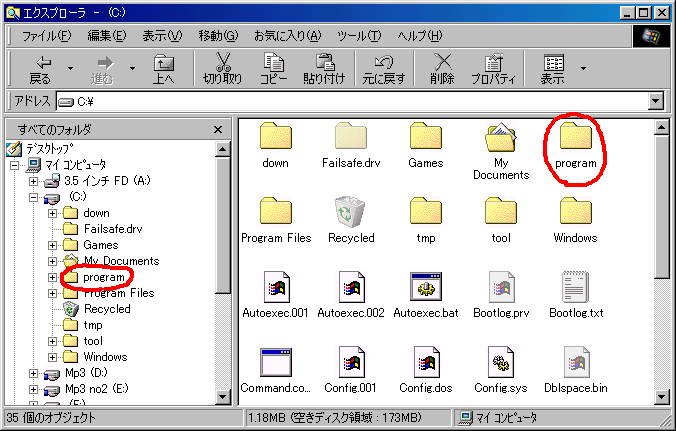Click the 戻る back toolbar button
Screen dimensions: 676x431
[x=40, y=69]
